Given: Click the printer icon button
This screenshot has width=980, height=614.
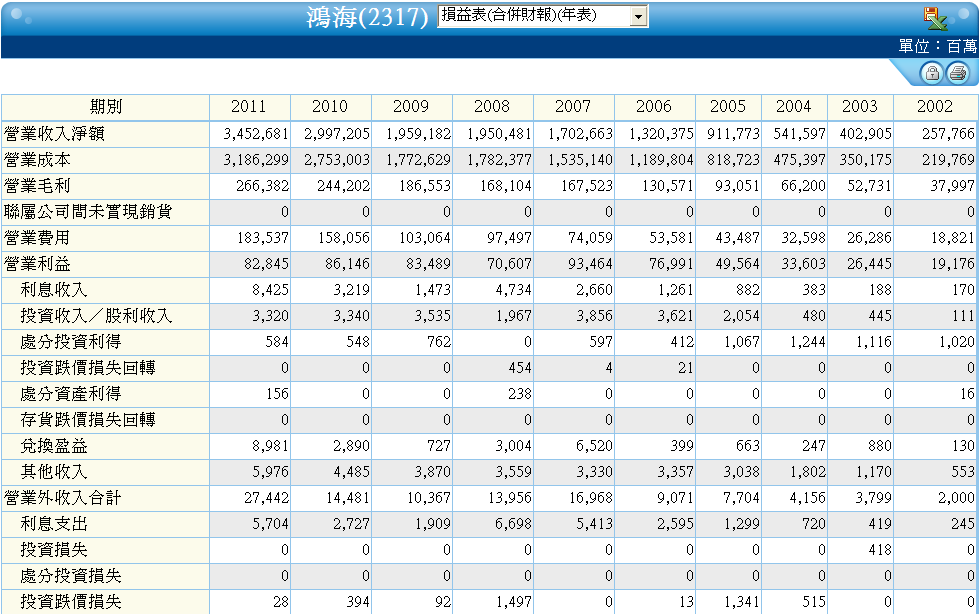Looking at the screenshot, I should pos(957,73).
